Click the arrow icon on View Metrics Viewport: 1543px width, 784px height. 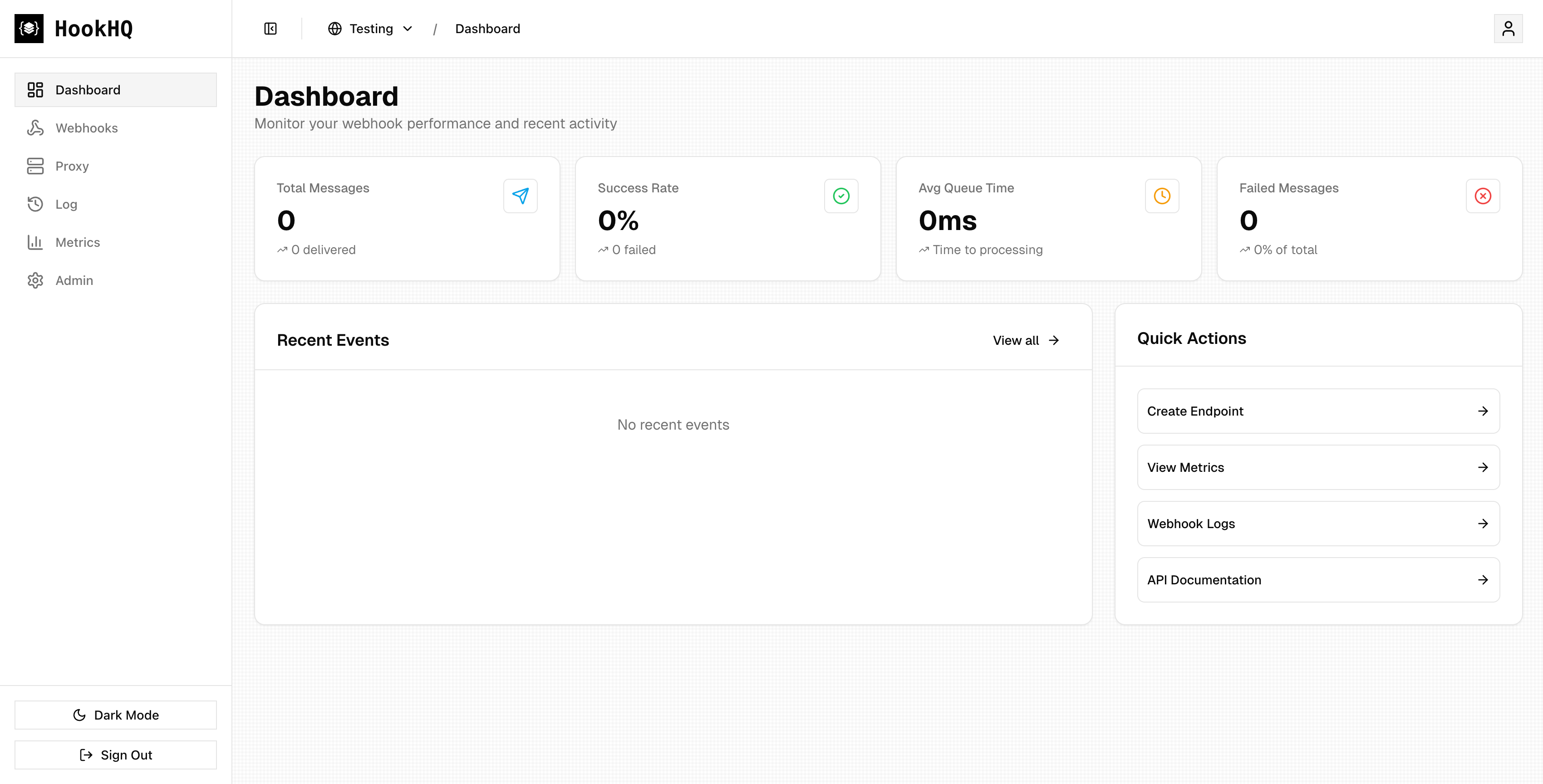coord(1483,467)
